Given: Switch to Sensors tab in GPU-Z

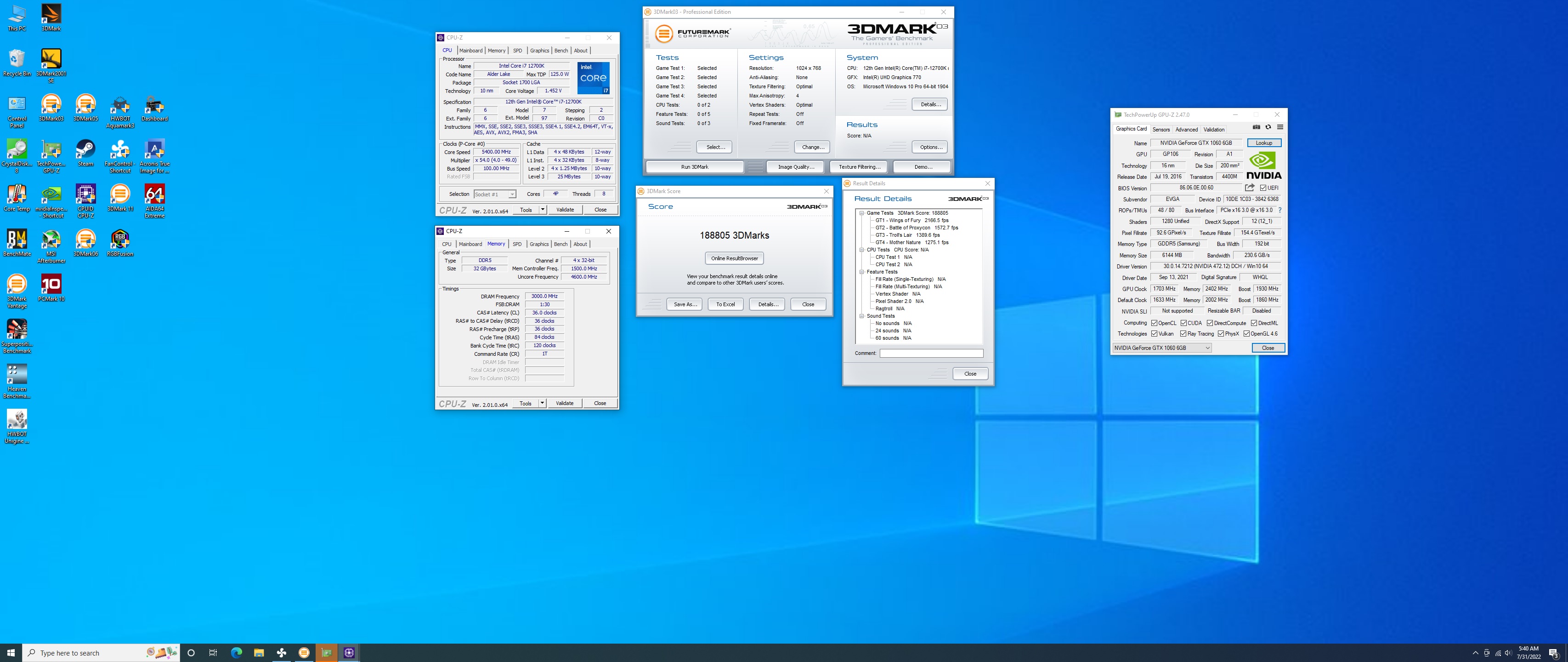Looking at the screenshot, I should pos(1161,129).
